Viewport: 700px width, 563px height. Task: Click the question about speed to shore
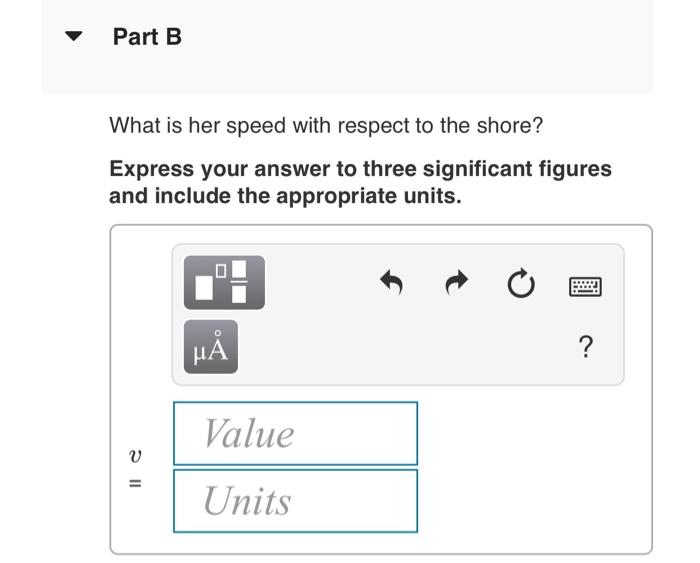326,125
